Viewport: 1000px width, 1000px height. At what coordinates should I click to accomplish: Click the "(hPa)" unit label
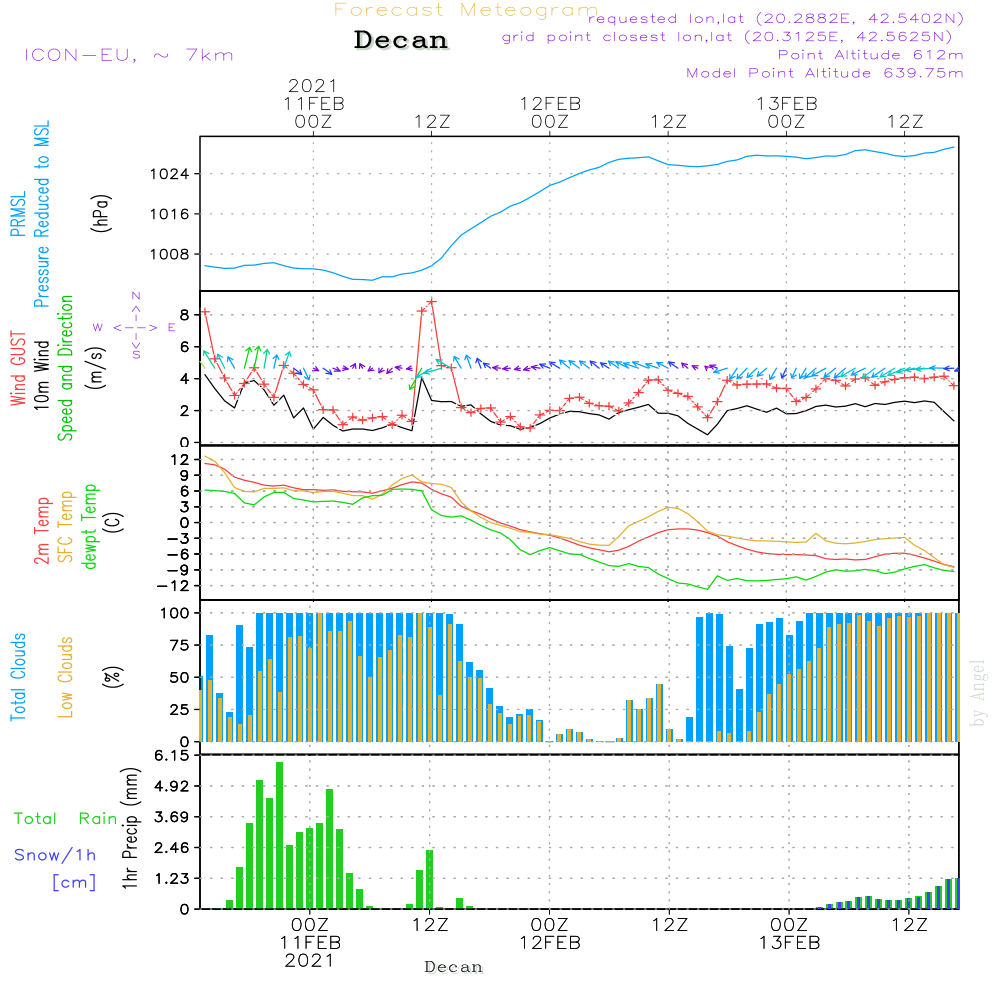click(100, 213)
